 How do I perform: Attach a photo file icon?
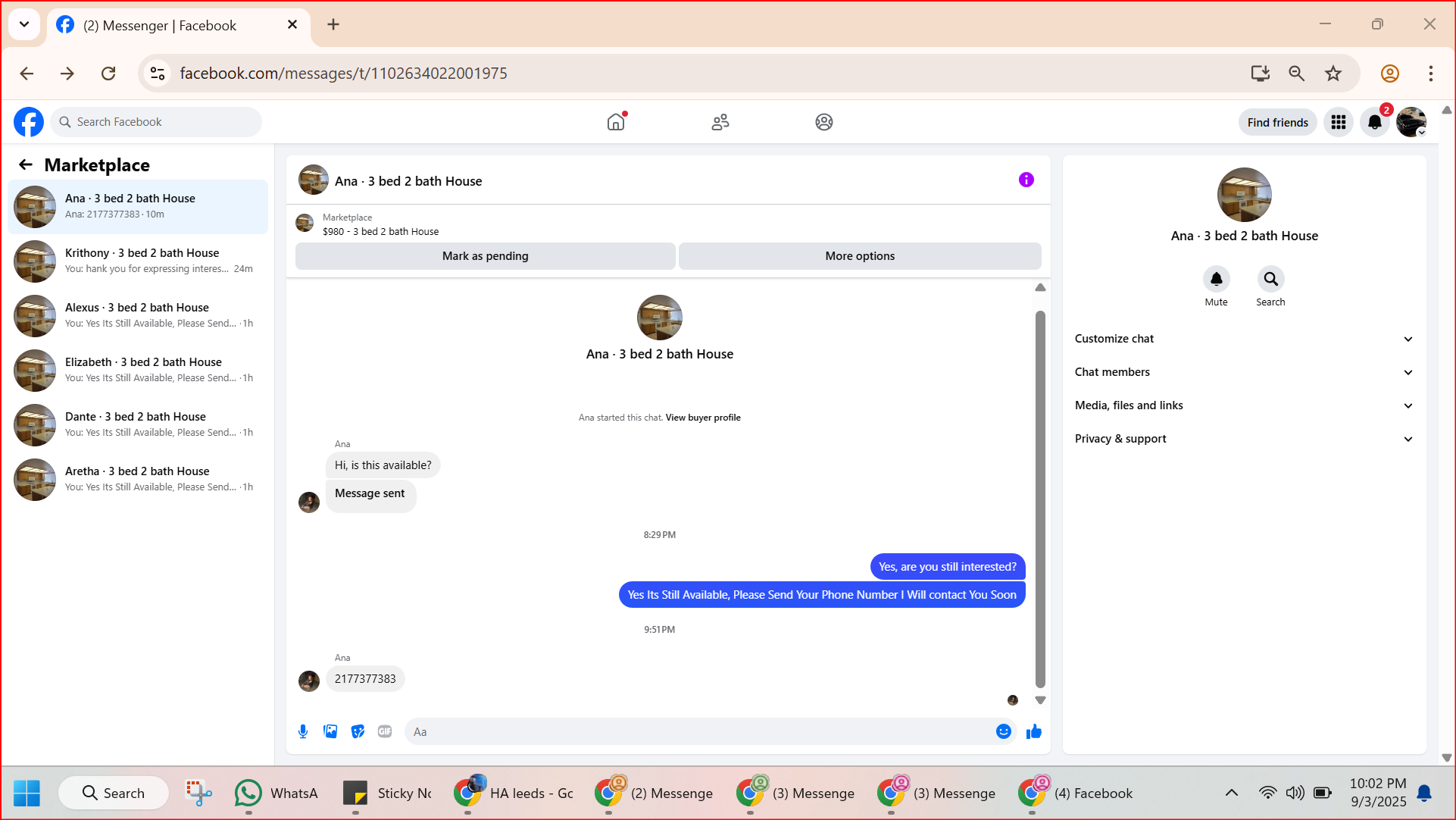(x=330, y=731)
